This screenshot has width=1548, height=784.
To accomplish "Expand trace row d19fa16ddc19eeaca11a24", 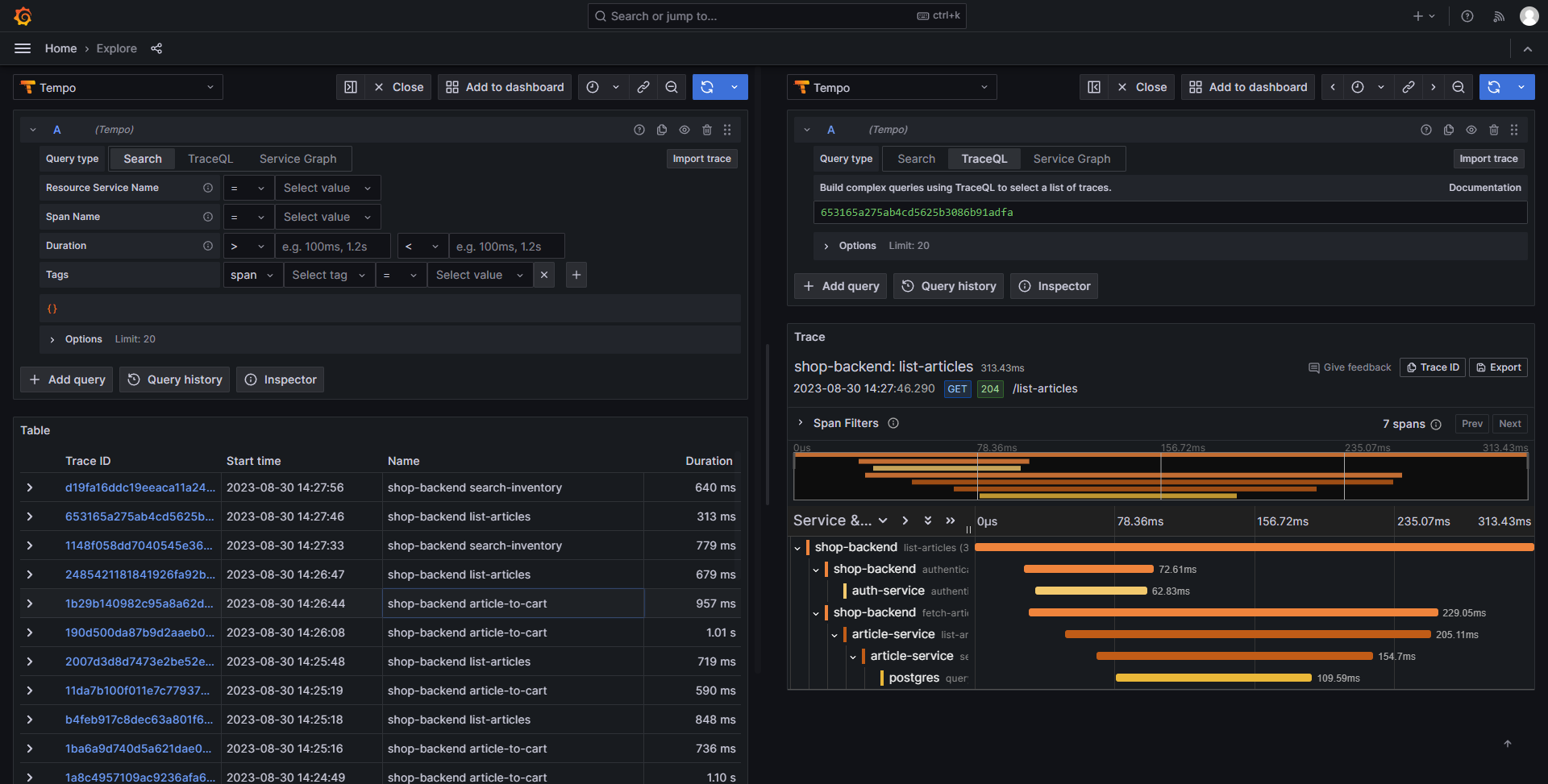I will (x=30, y=487).
